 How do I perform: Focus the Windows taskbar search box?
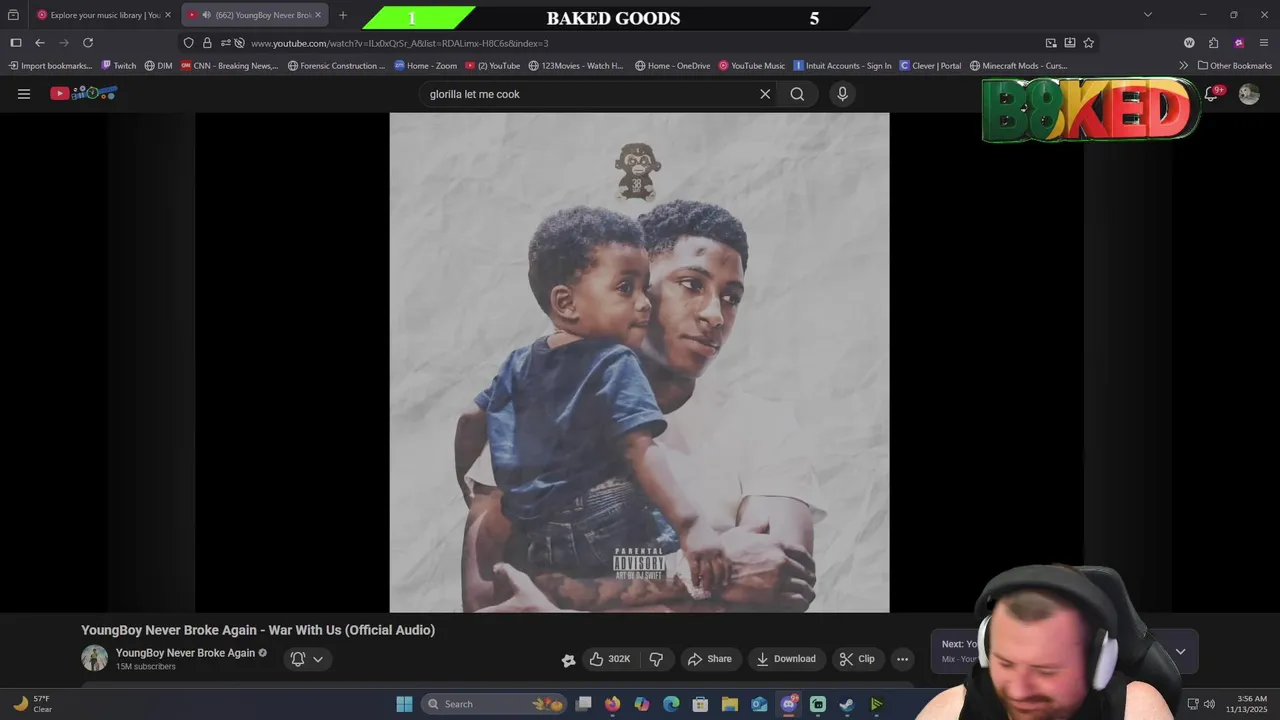[x=493, y=704]
